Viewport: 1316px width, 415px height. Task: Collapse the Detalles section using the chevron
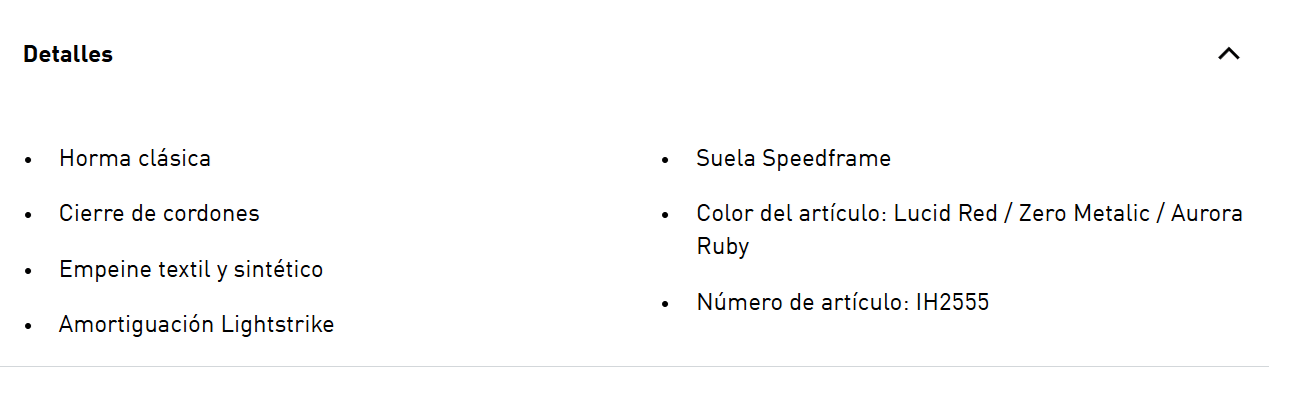(1229, 54)
